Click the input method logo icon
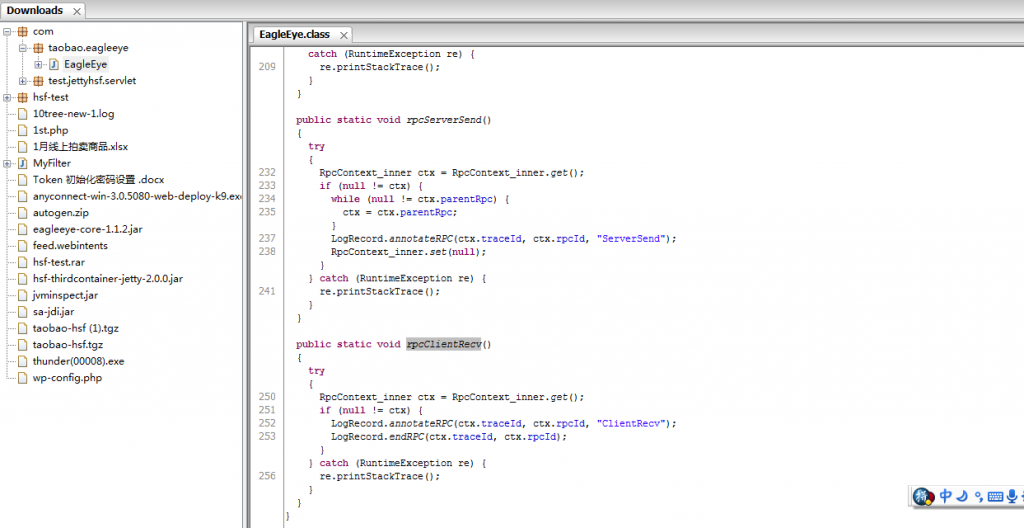1024x528 pixels. 923,497
